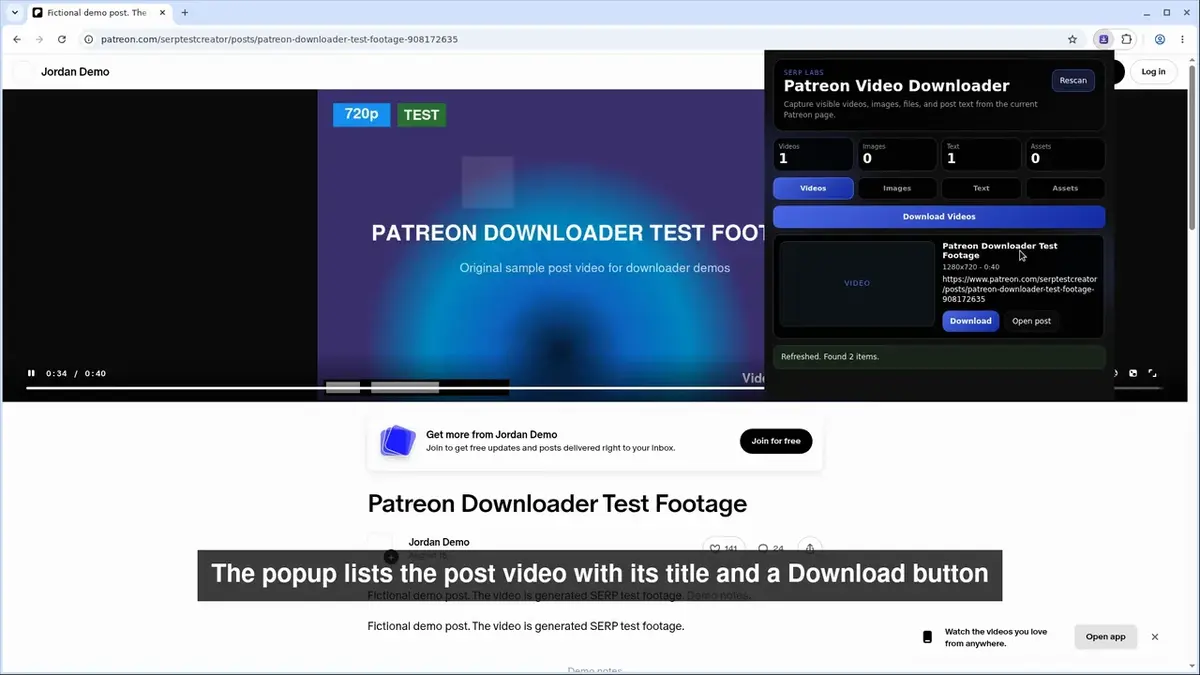Toggle picture-in-picture on the video
This screenshot has width=1200, height=675.
(x=1133, y=373)
